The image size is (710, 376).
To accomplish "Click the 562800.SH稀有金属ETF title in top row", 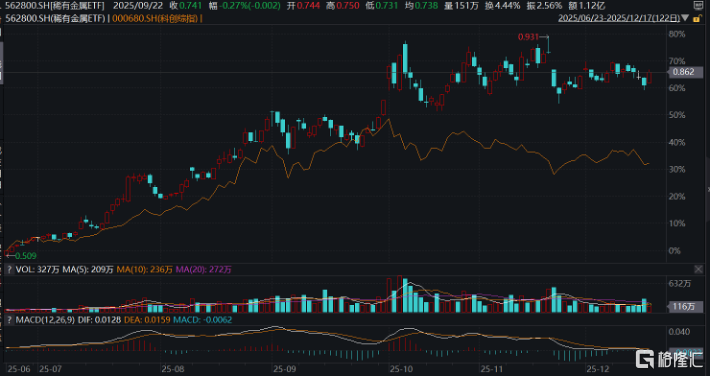I will tap(54, 6).
